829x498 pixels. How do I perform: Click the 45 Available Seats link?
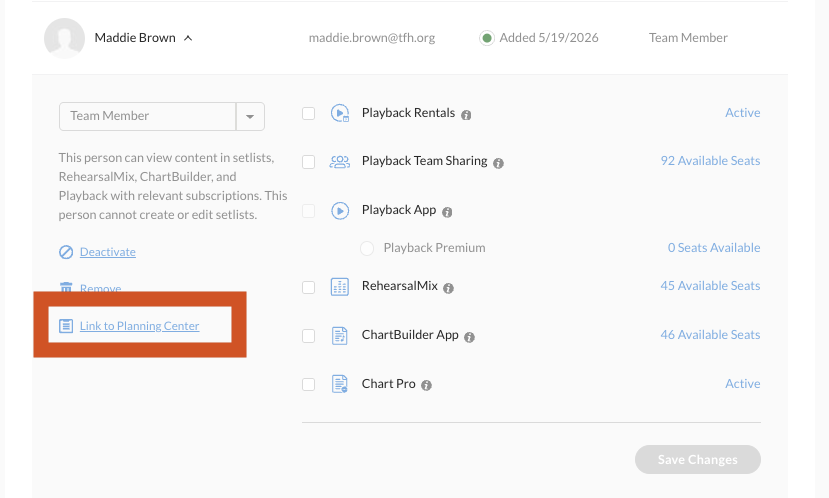click(x=710, y=285)
